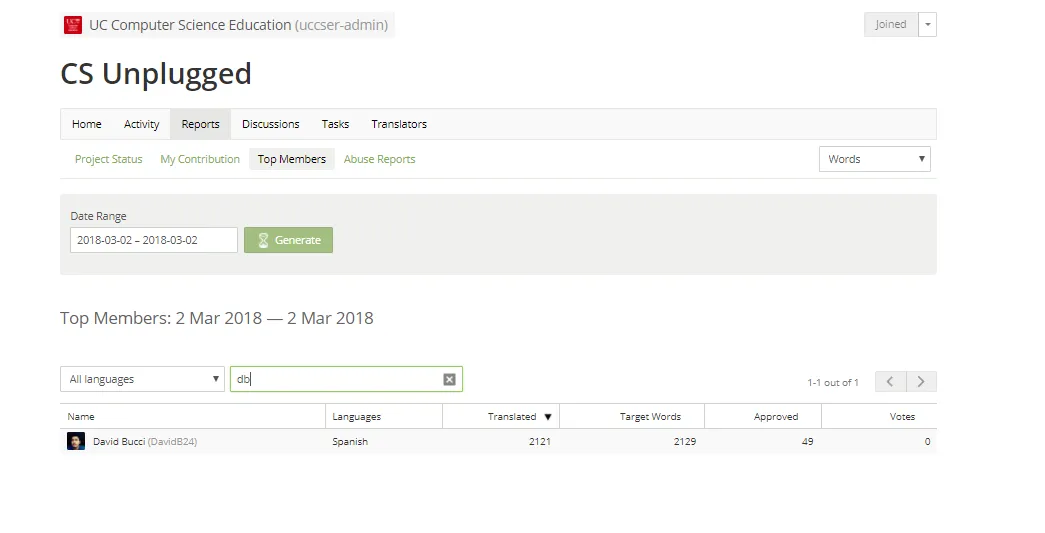Image resolution: width=1045 pixels, height=533 pixels.
Task: Click the votes value 0
Action: coord(927,441)
